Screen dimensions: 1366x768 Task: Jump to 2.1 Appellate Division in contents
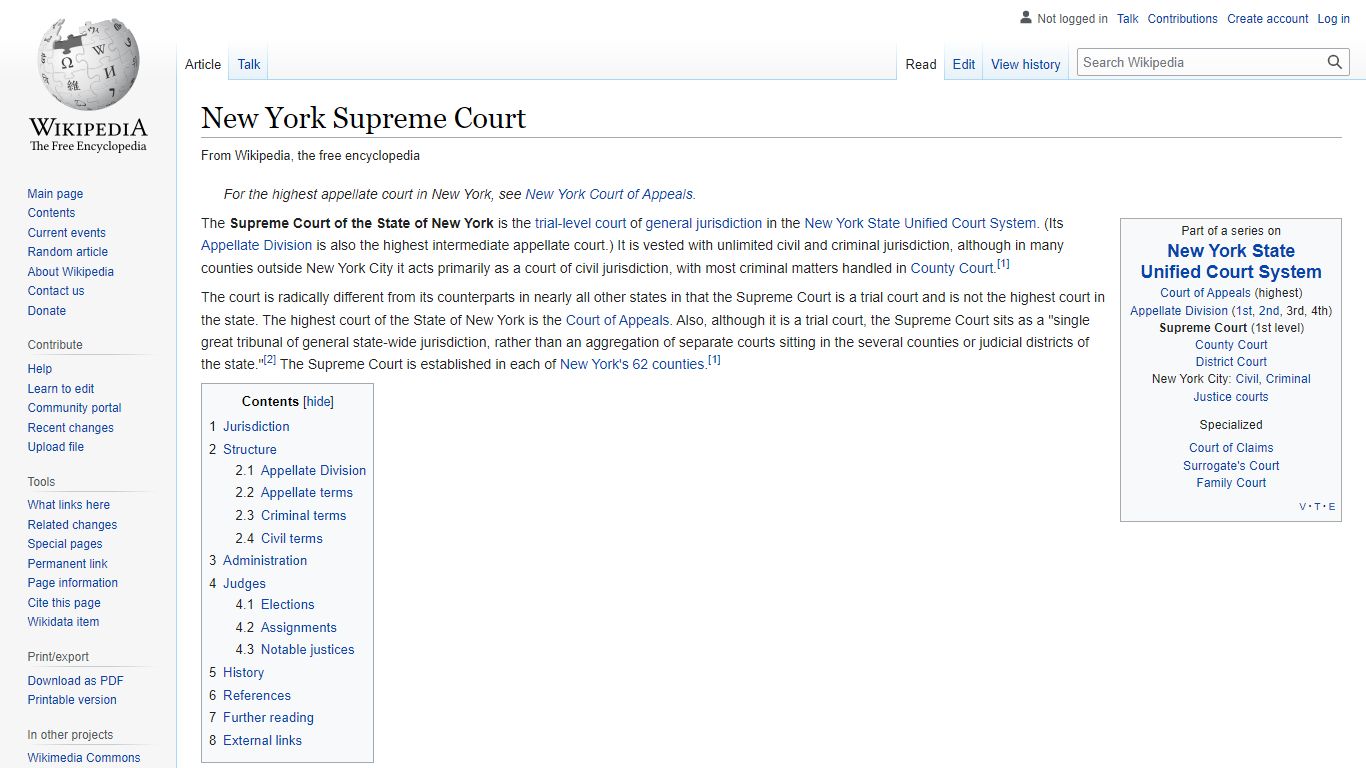[313, 470]
